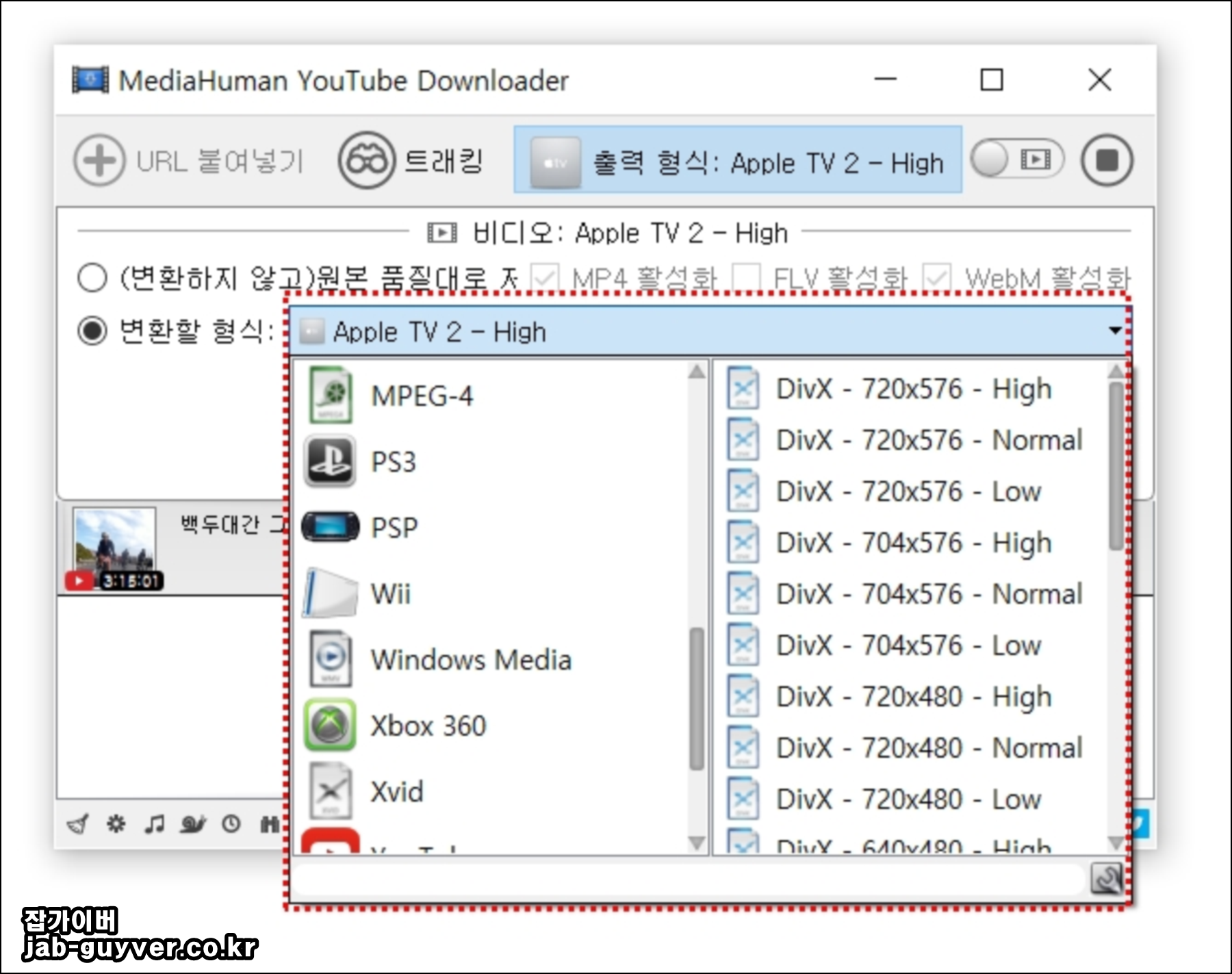Click scroll-down arrow of DivX preset list
Screen dimensions: 1232x974
[1116, 843]
